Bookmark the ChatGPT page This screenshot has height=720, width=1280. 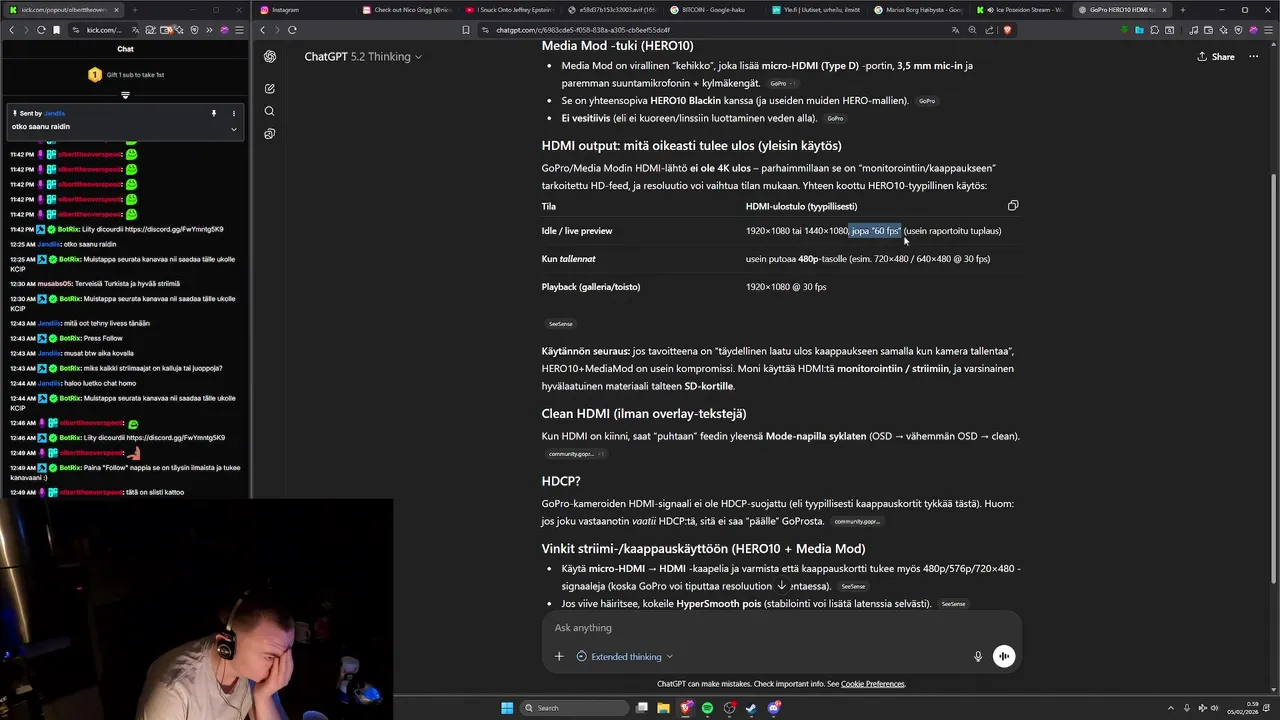(466, 30)
